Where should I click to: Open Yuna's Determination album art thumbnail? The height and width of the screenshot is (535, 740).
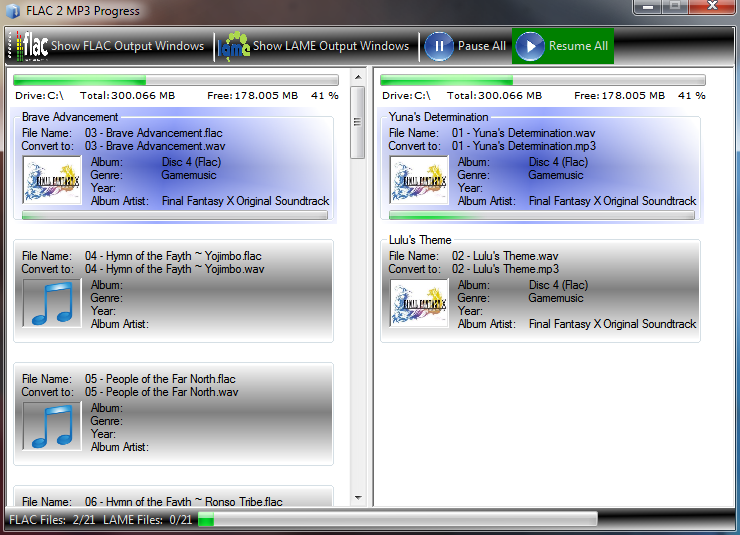419,180
